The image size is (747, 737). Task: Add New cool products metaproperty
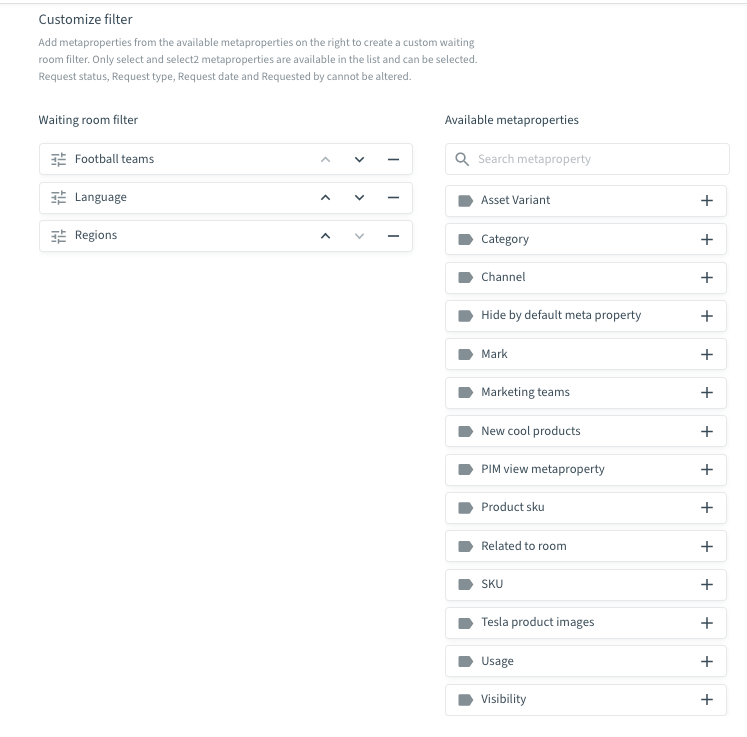tap(707, 431)
